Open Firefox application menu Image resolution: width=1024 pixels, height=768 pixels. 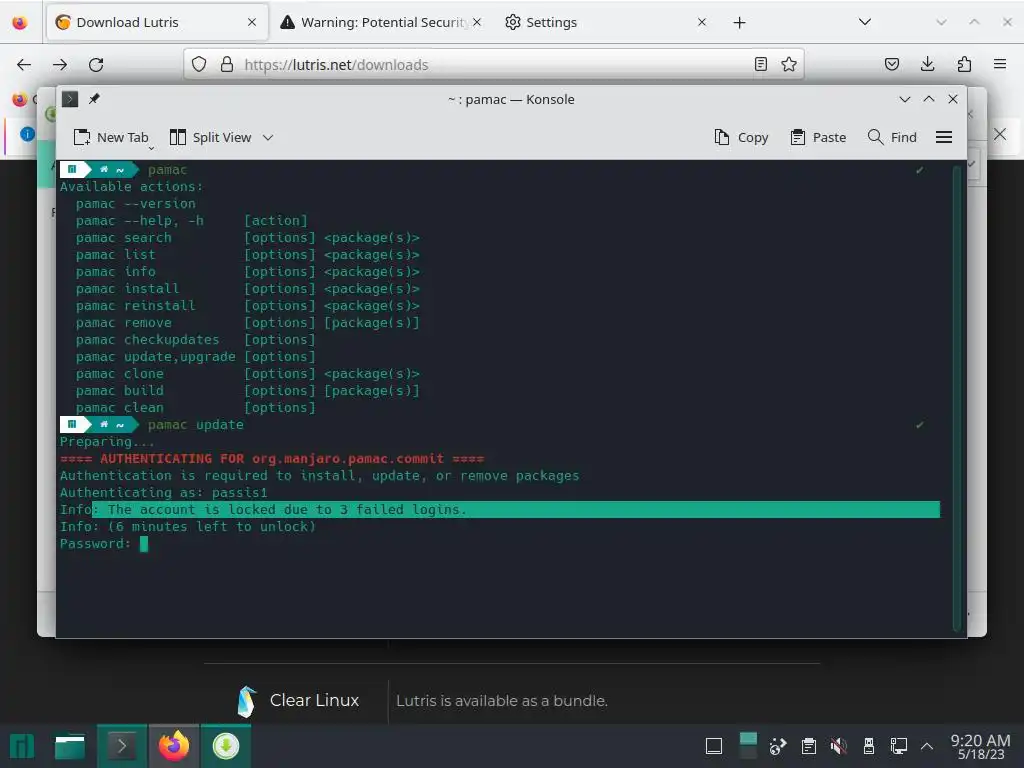point(1000,64)
